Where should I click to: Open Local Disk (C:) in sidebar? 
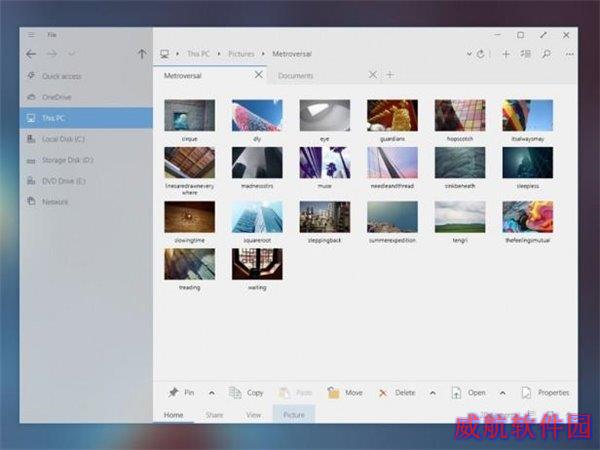tap(86, 139)
